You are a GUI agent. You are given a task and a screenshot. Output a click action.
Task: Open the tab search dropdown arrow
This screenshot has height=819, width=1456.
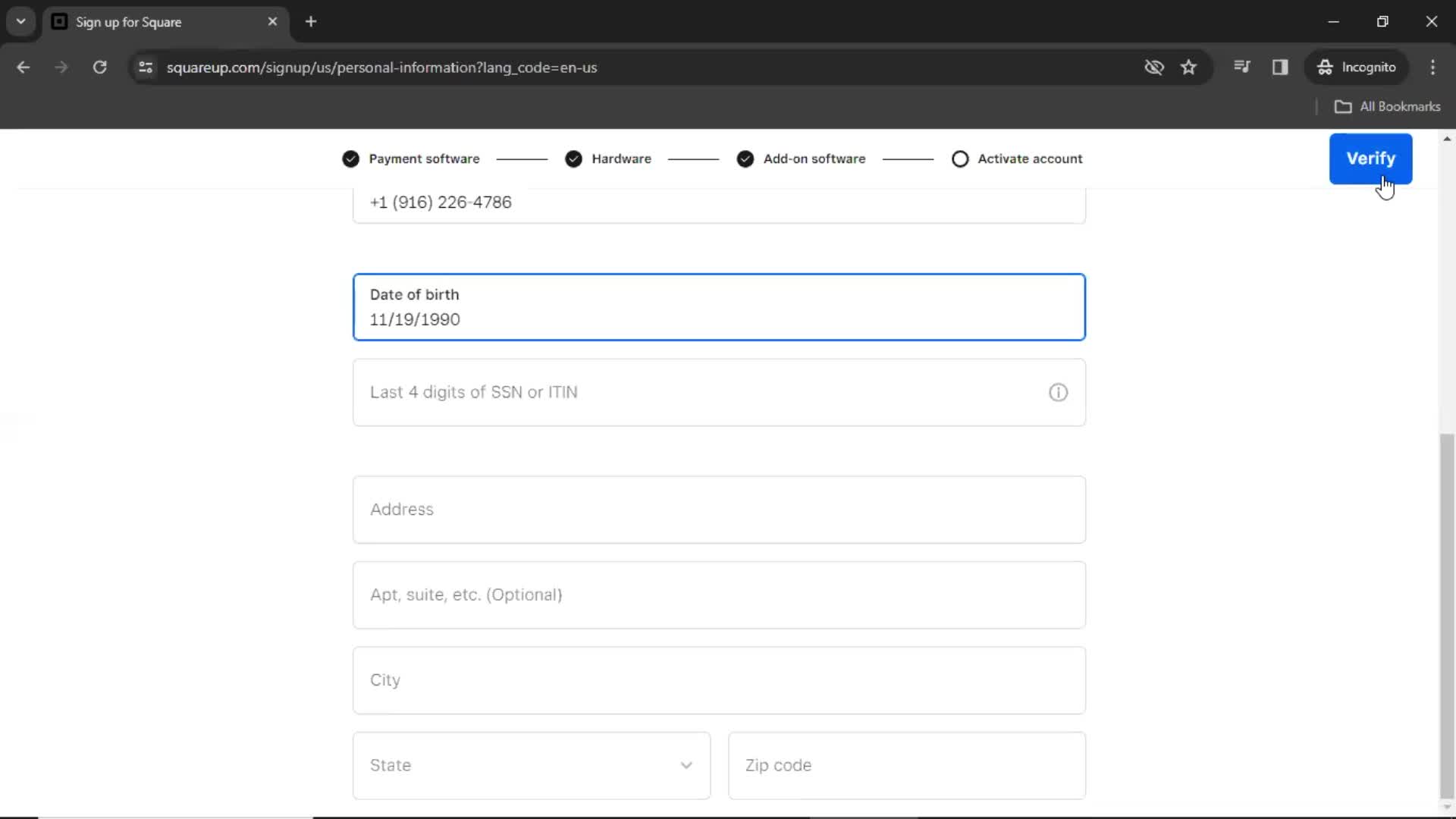[x=21, y=21]
